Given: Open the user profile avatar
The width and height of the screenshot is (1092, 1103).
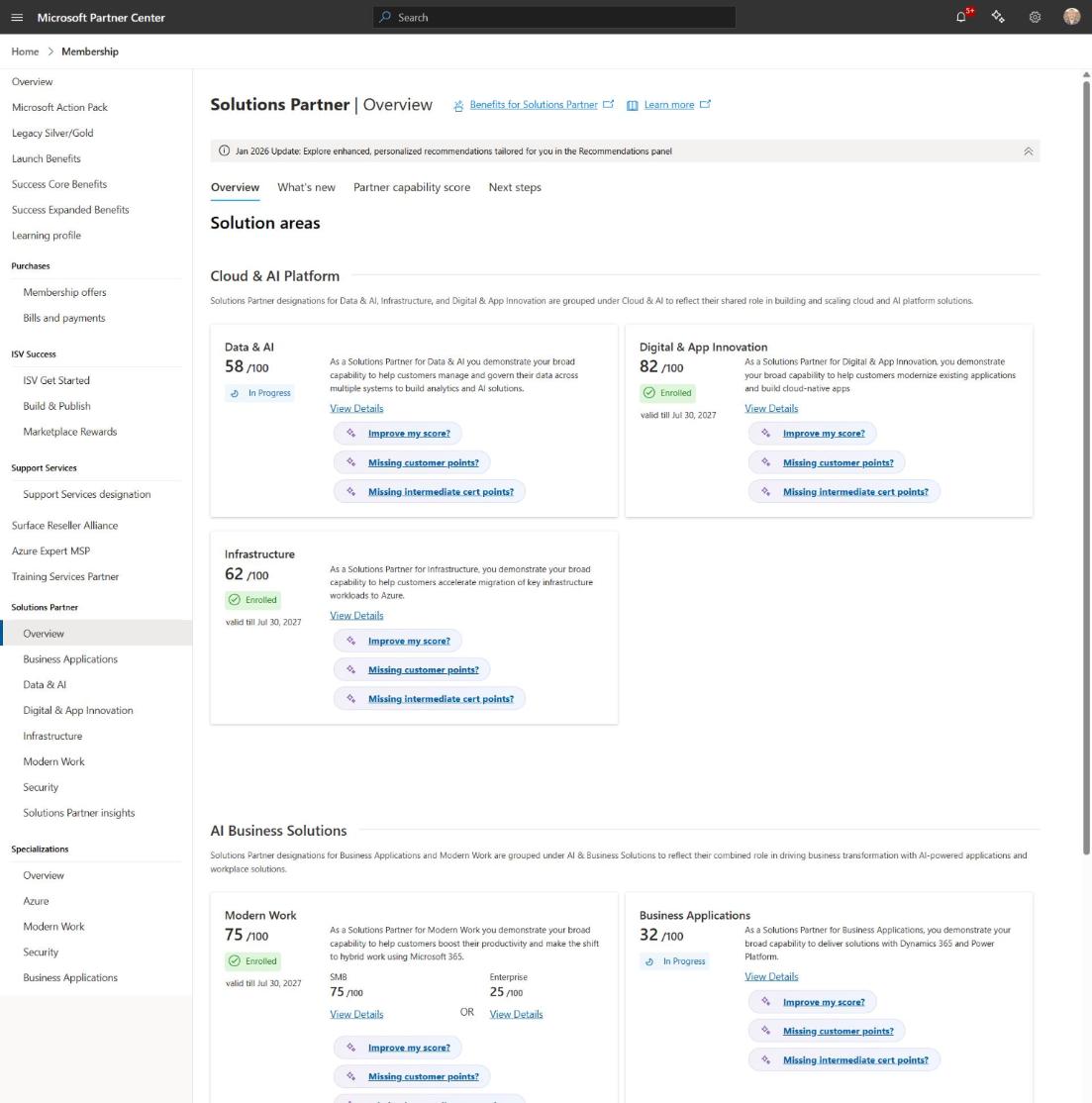Looking at the screenshot, I should click(x=1071, y=17).
